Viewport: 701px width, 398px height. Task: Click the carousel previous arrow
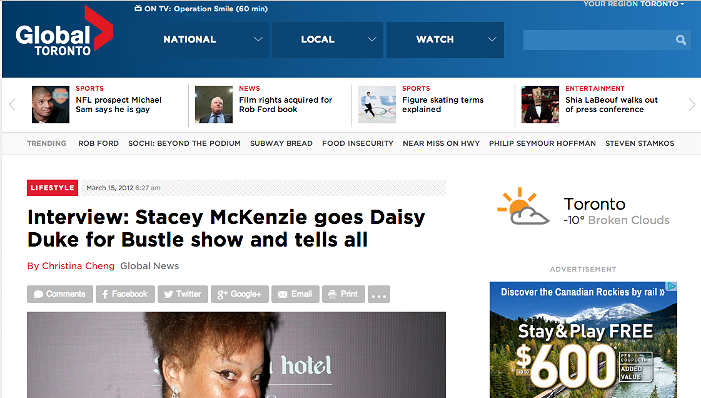point(12,105)
